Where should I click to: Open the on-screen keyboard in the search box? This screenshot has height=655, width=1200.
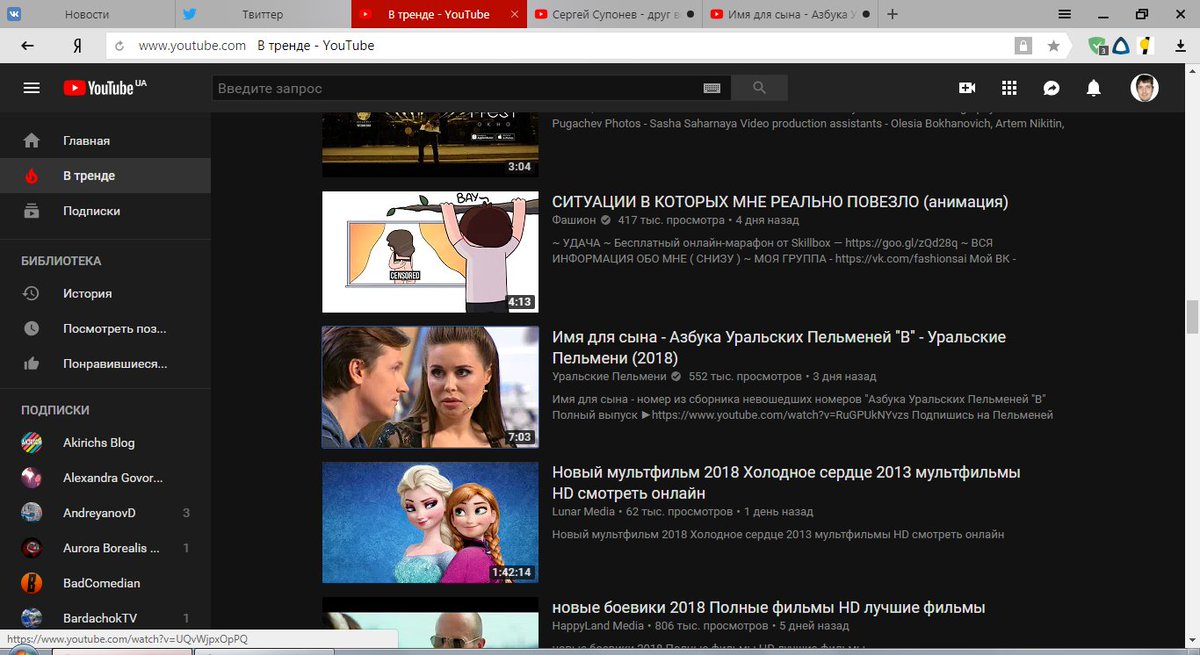coord(711,88)
